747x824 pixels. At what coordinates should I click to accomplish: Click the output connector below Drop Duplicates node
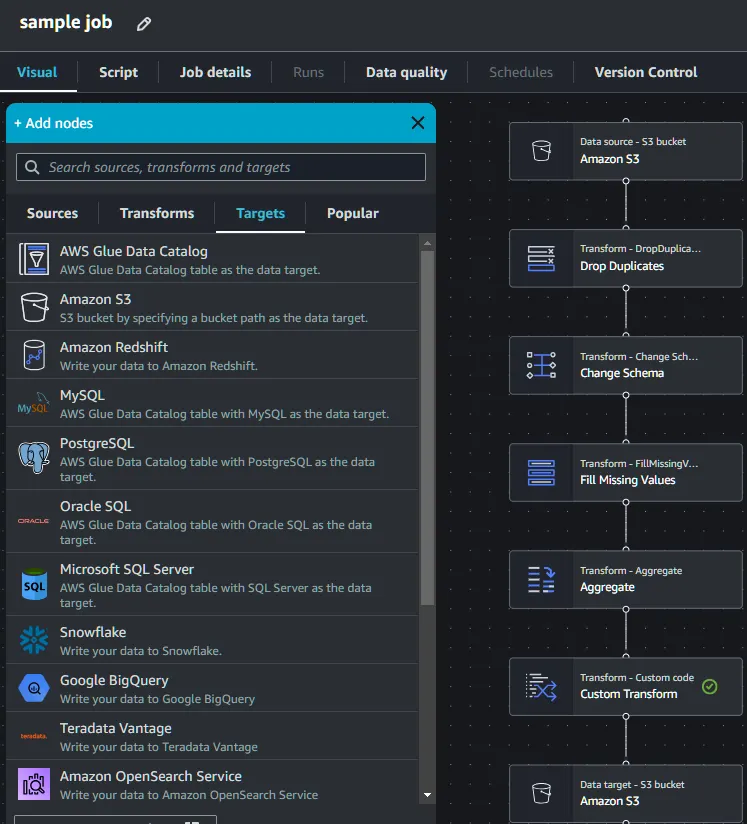(626, 288)
